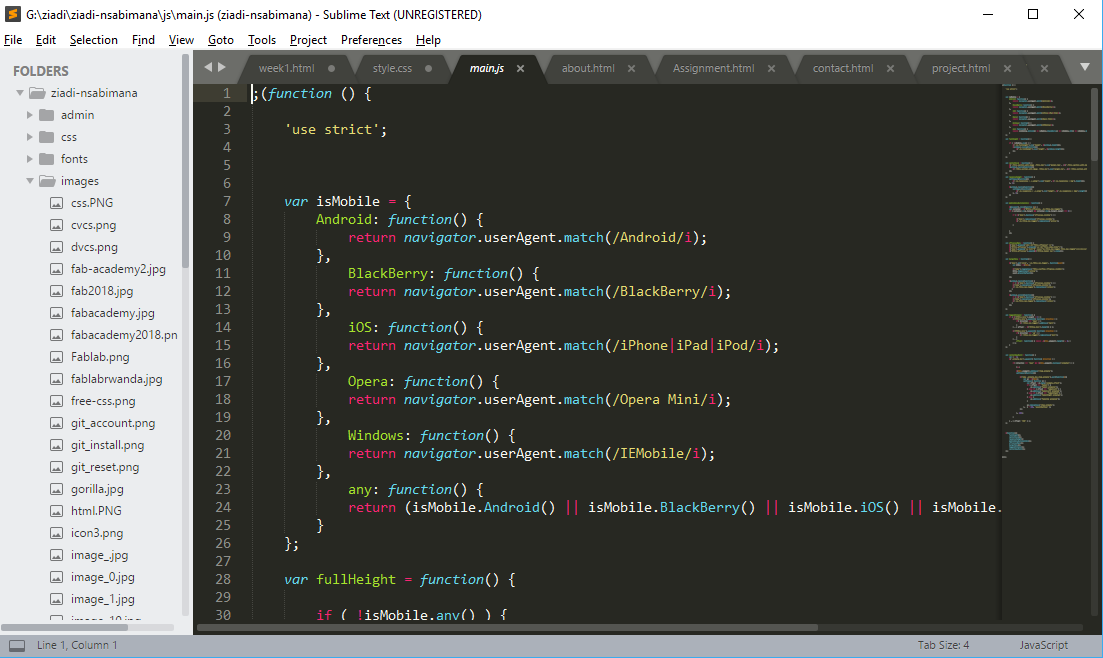Click the Sublime Text app logo in the title bar

[13, 14]
